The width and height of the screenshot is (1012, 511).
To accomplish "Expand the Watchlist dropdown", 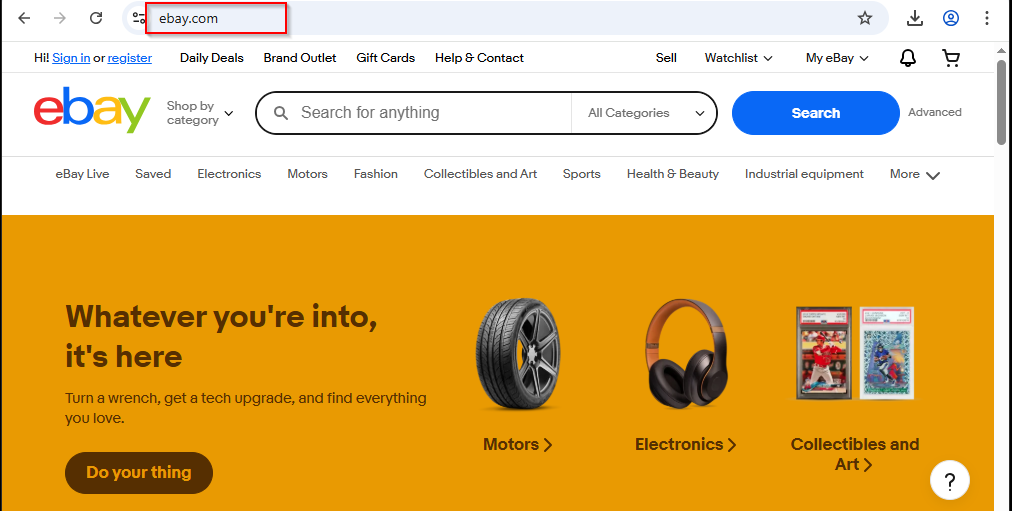I will click(738, 58).
